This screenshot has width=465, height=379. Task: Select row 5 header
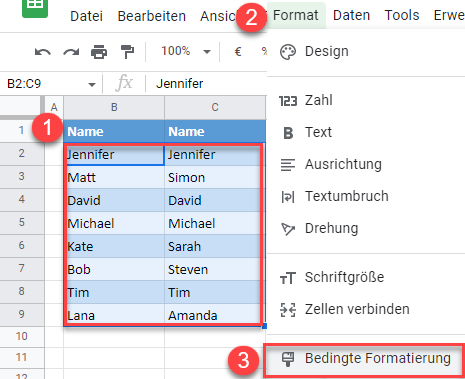pos(22,222)
